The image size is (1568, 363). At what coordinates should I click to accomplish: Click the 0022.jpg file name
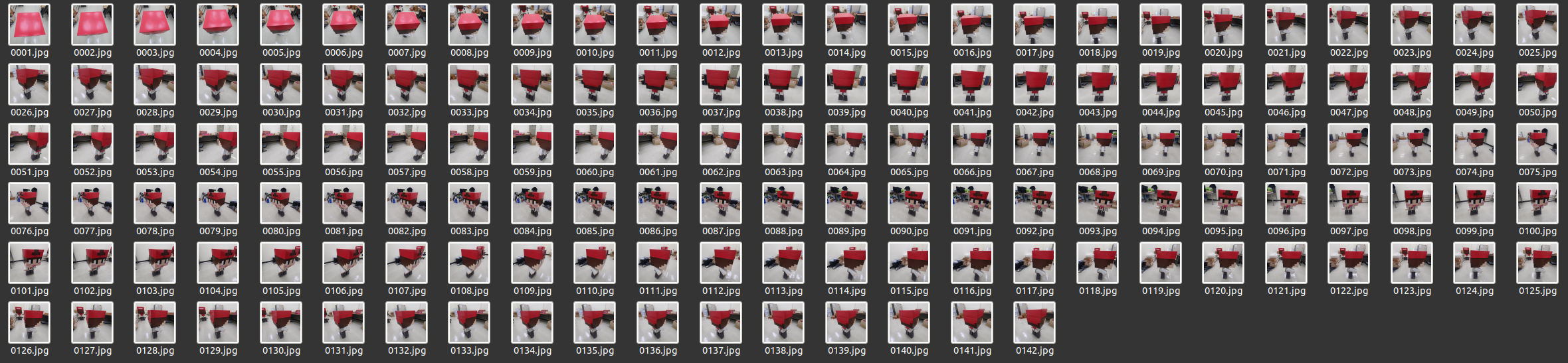tap(1349, 52)
